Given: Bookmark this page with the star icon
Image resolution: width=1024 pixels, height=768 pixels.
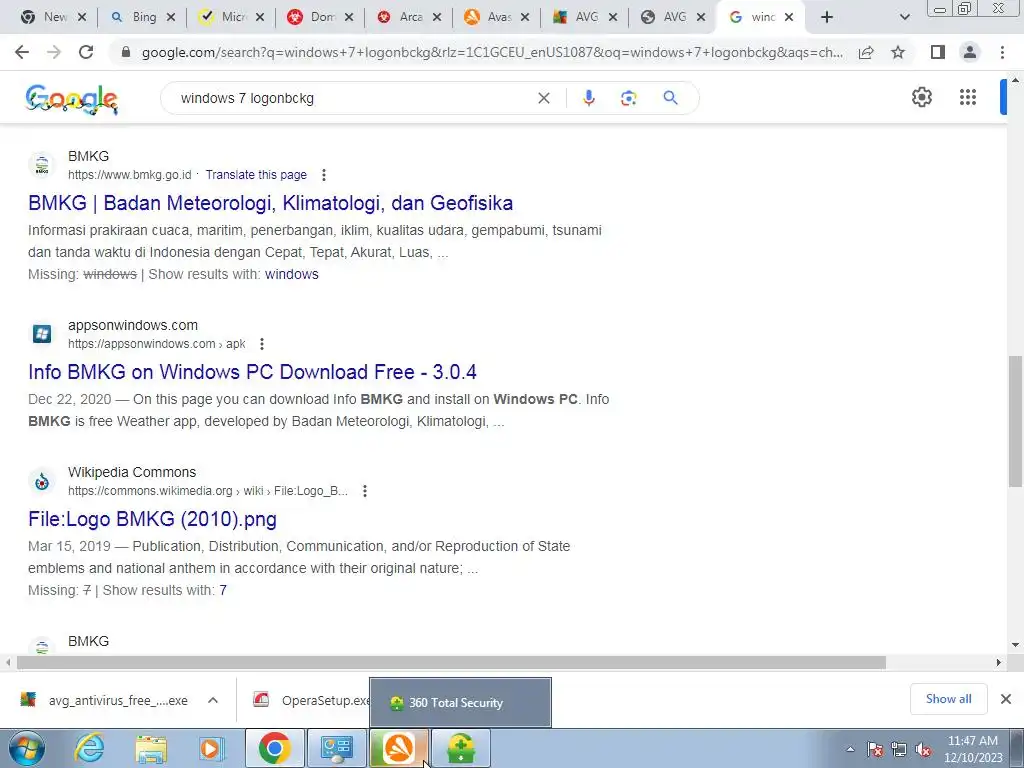Looking at the screenshot, I should coord(898,52).
